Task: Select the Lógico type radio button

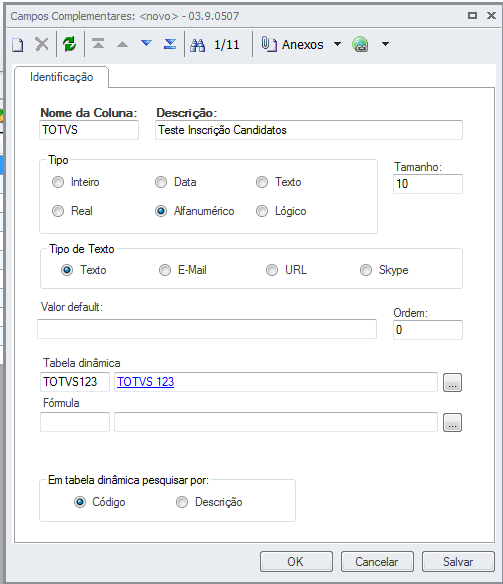Action: (262, 211)
